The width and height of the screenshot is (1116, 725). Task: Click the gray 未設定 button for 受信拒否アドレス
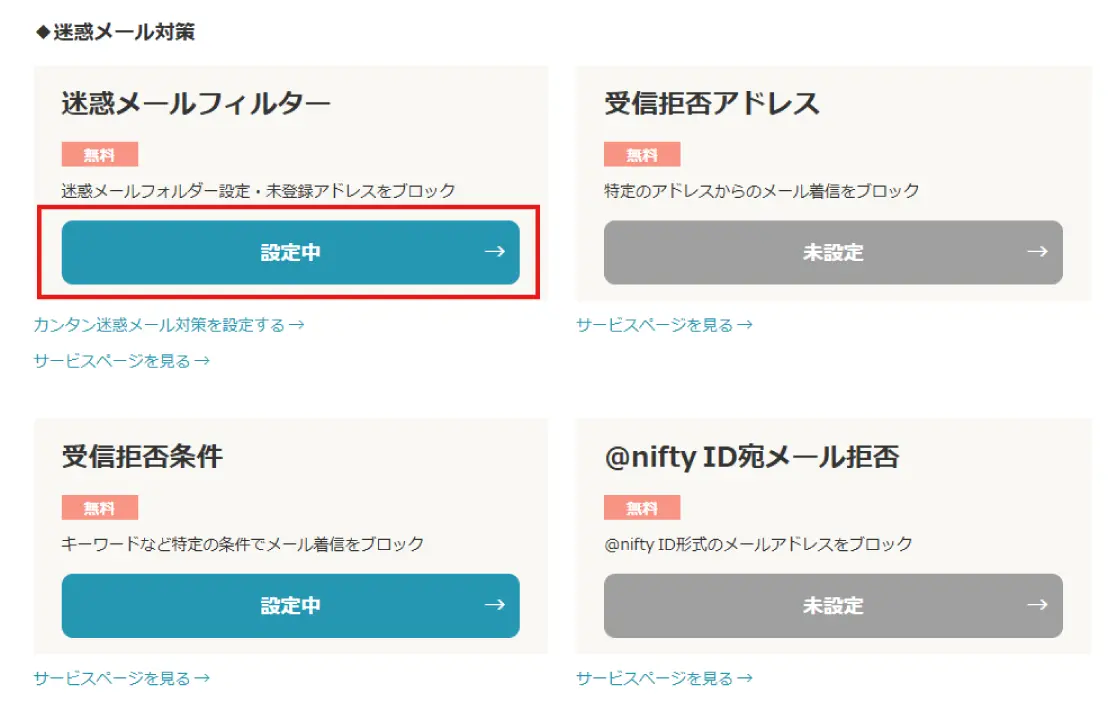(831, 252)
